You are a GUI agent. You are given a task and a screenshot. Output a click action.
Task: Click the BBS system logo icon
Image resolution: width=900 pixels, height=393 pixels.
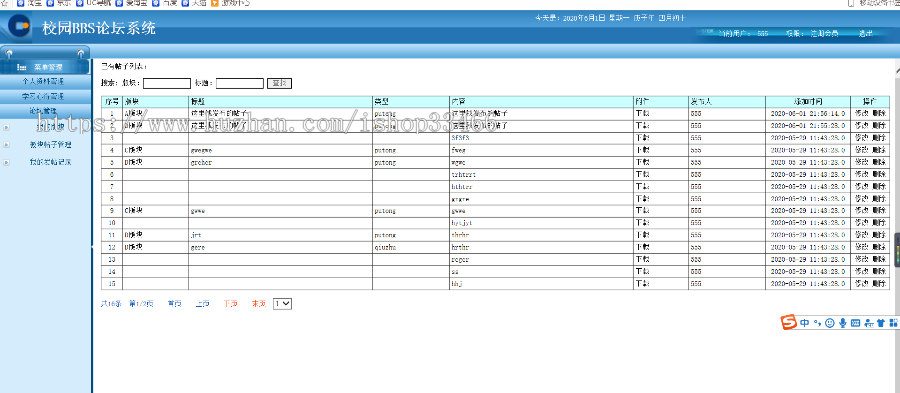point(21,26)
